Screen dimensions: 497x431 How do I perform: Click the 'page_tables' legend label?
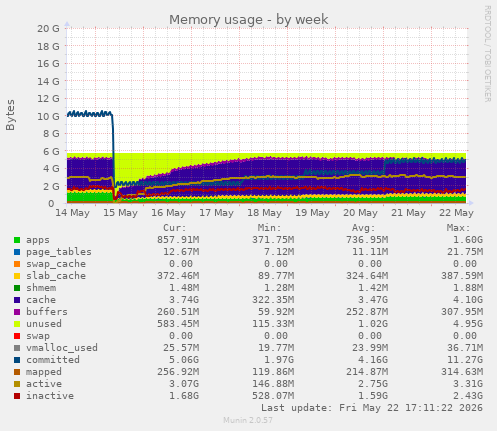pyautogui.click(x=59, y=252)
